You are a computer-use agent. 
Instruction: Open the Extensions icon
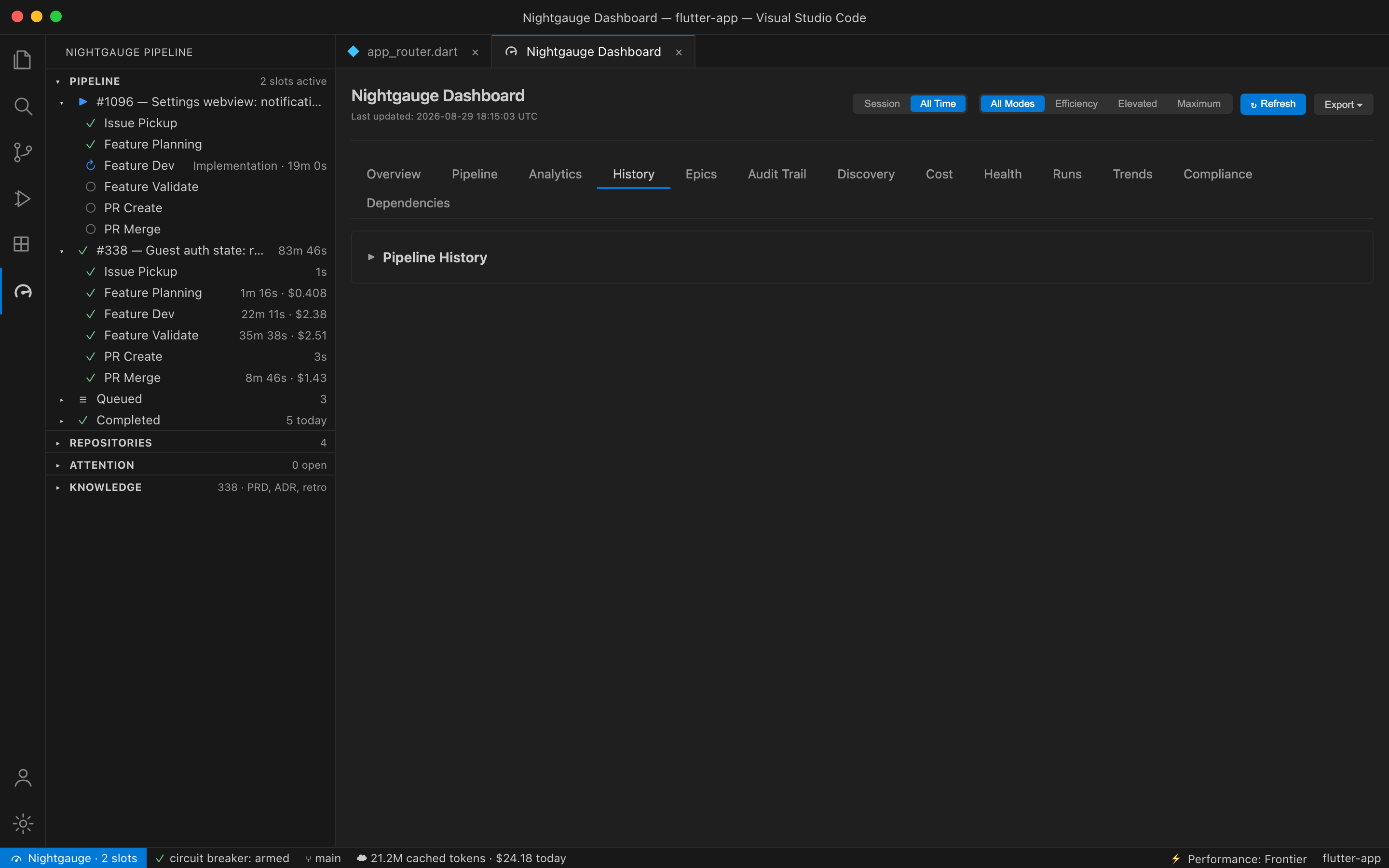pyautogui.click(x=22, y=244)
